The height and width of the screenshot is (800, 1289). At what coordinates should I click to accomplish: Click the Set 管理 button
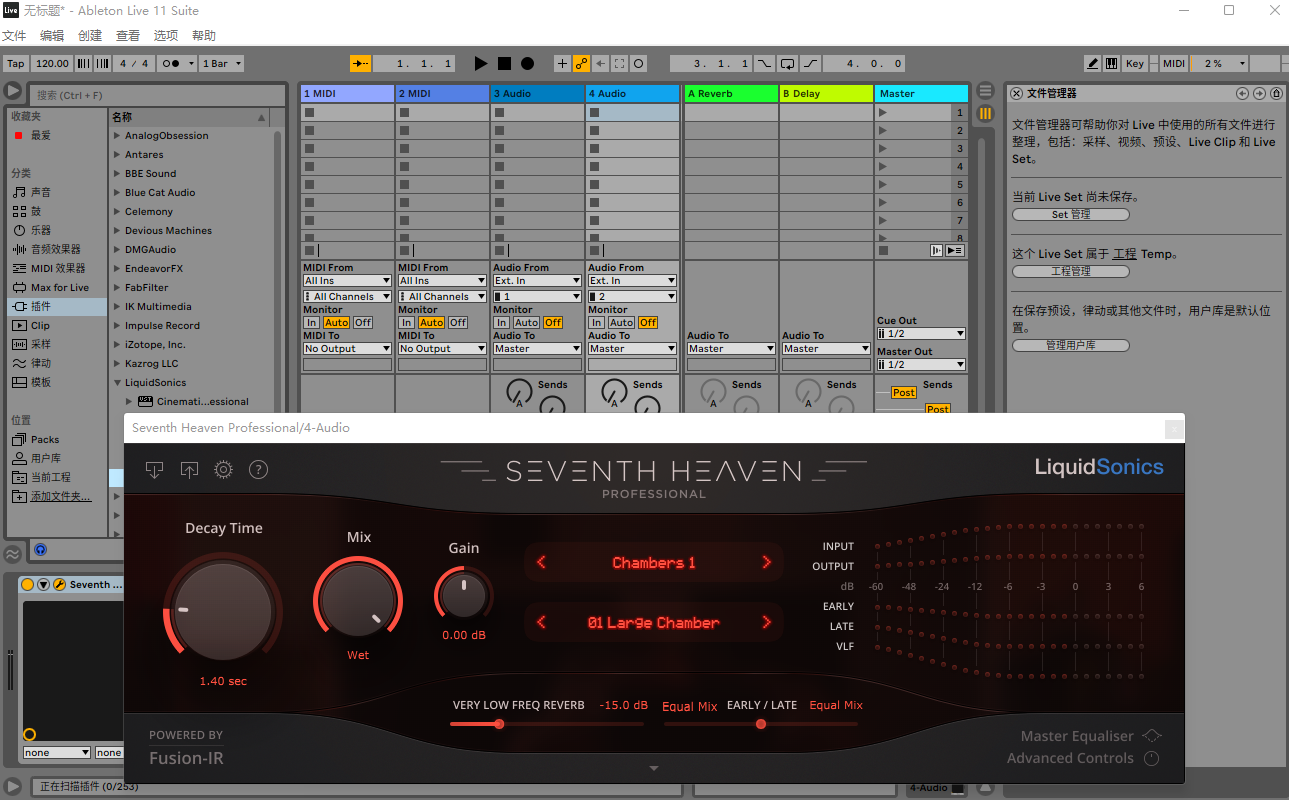coord(1071,214)
